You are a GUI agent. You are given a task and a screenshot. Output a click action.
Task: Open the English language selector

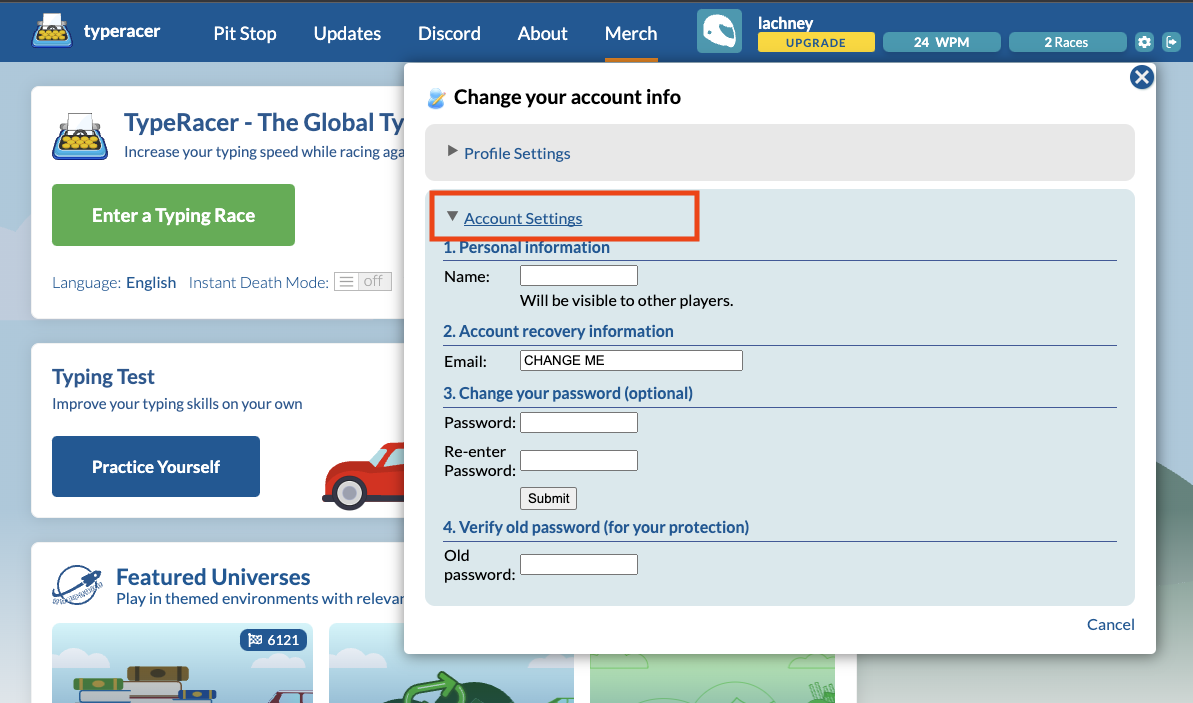pos(151,282)
